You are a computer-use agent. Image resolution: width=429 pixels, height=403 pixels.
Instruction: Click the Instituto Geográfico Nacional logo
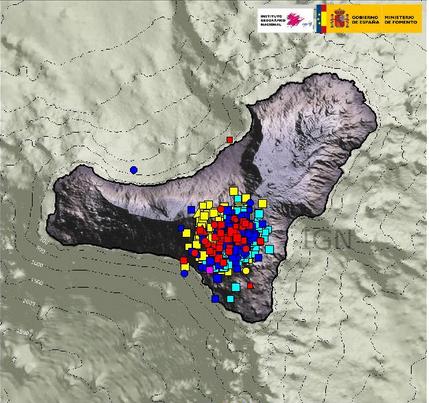point(285,20)
